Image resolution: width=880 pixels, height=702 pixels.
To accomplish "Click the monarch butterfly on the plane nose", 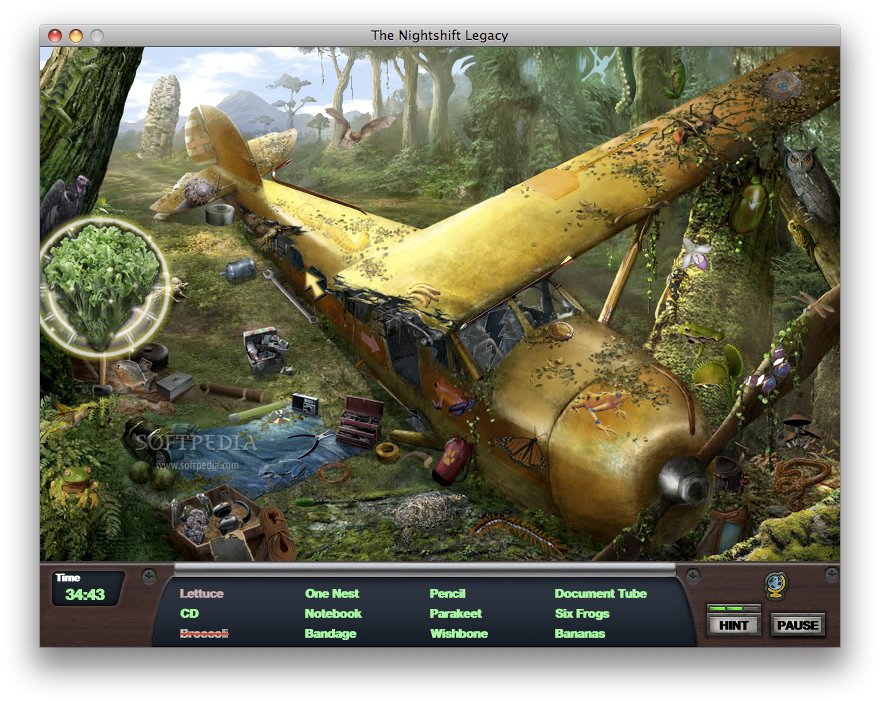I will [x=522, y=451].
